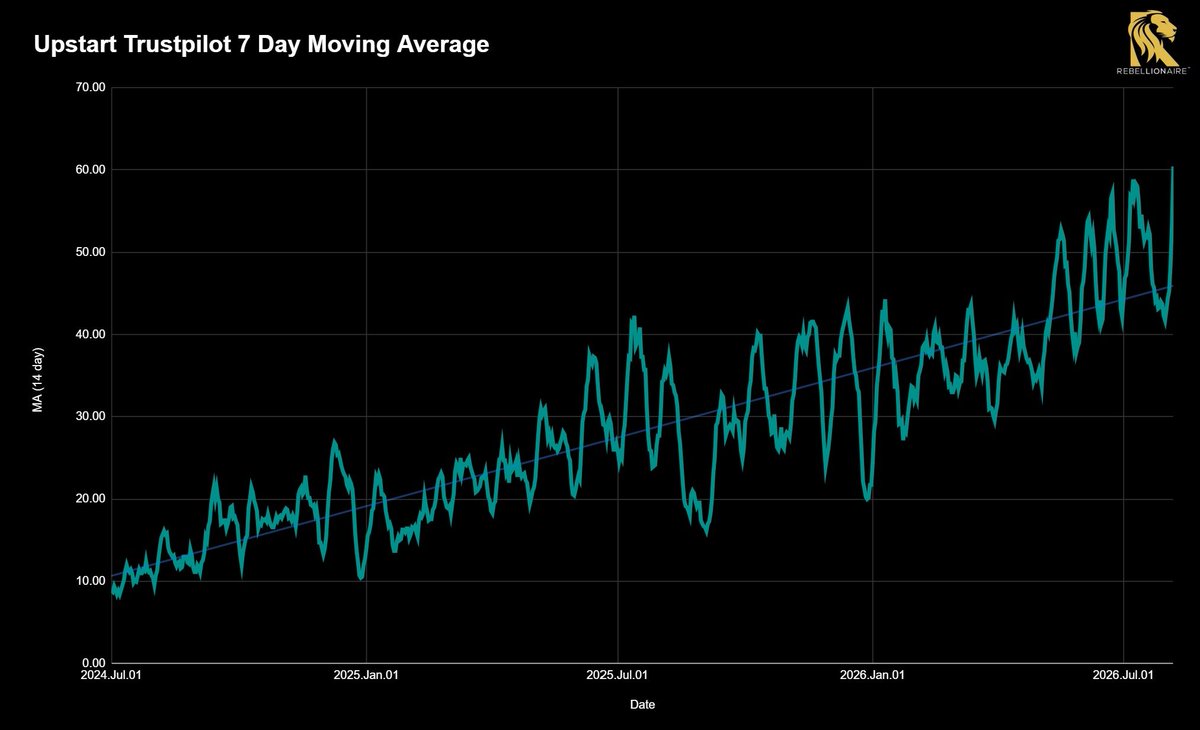Click the y-axis label '20.00'

coord(91,499)
